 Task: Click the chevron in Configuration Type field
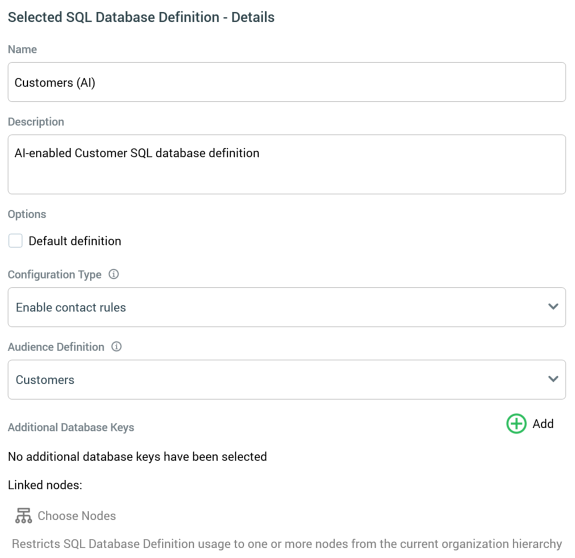coord(553,306)
